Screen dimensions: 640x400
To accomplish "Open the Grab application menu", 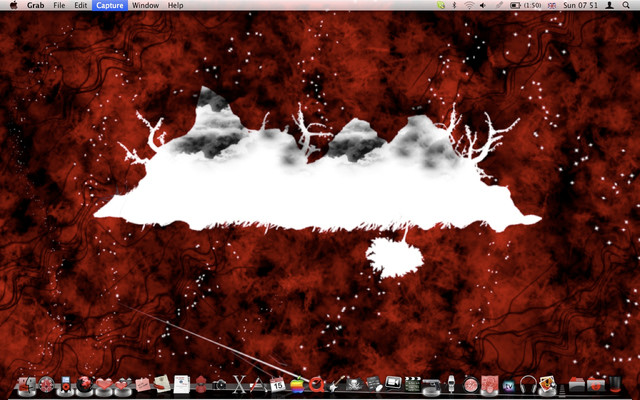I will pos(36,5).
